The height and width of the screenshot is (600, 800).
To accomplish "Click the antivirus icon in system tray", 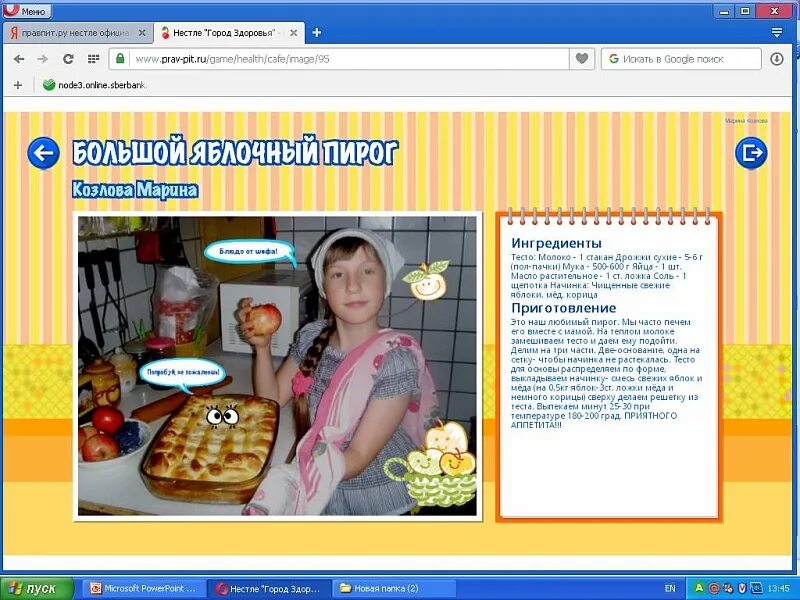I will tap(697, 587).
